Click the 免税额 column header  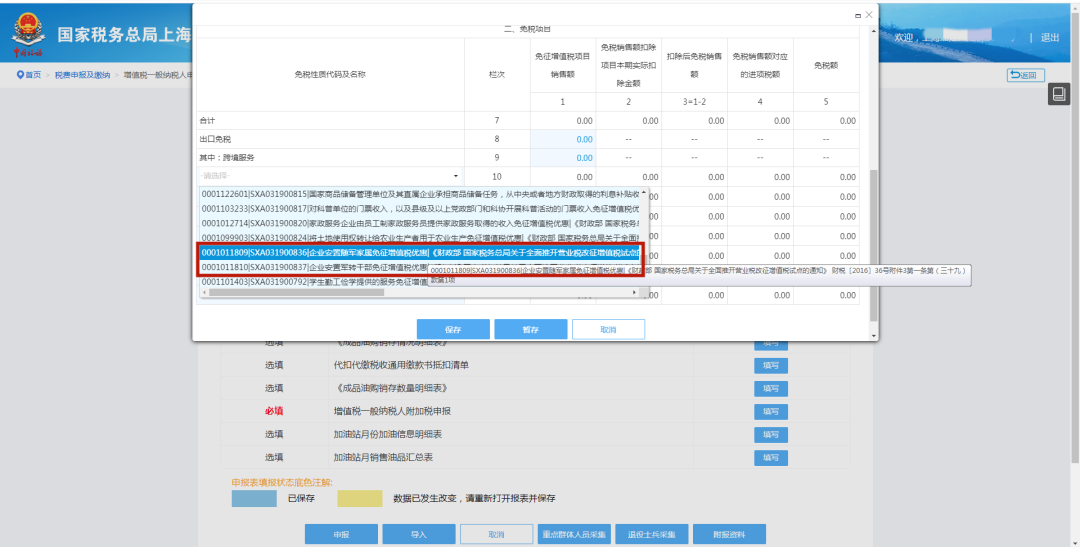(826, 65)
